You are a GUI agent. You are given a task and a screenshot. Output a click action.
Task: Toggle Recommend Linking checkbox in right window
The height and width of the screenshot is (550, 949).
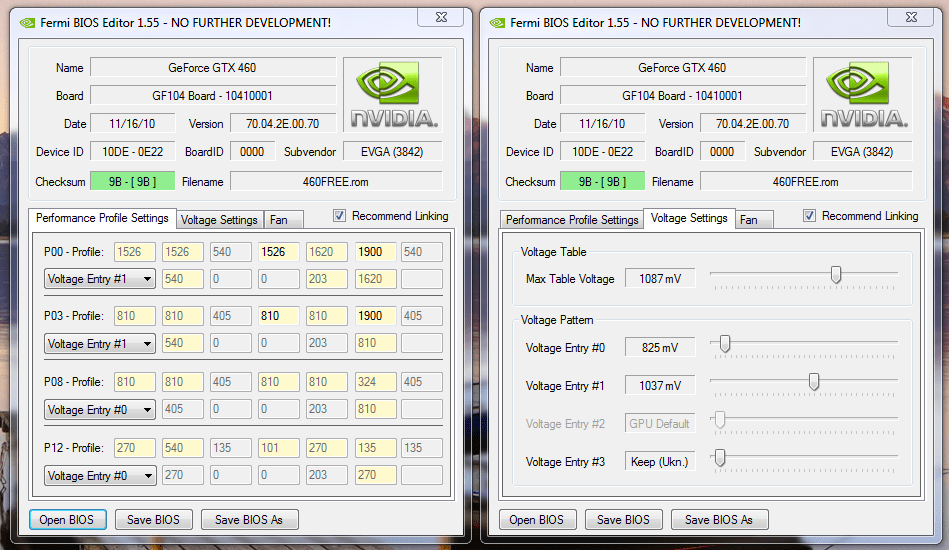809,216
